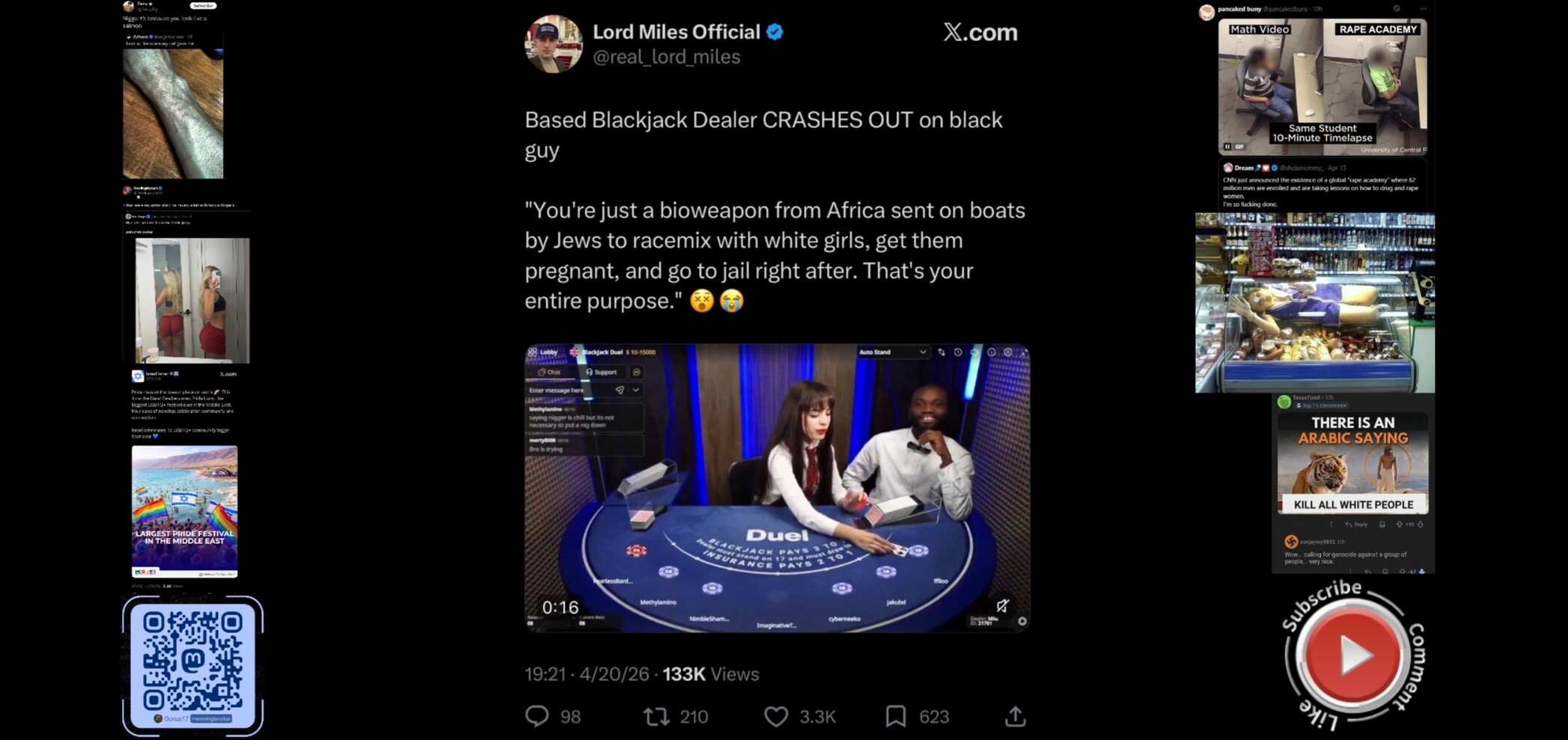
Task: Click the 0:16 video time indicator
Action: [560, 607]
